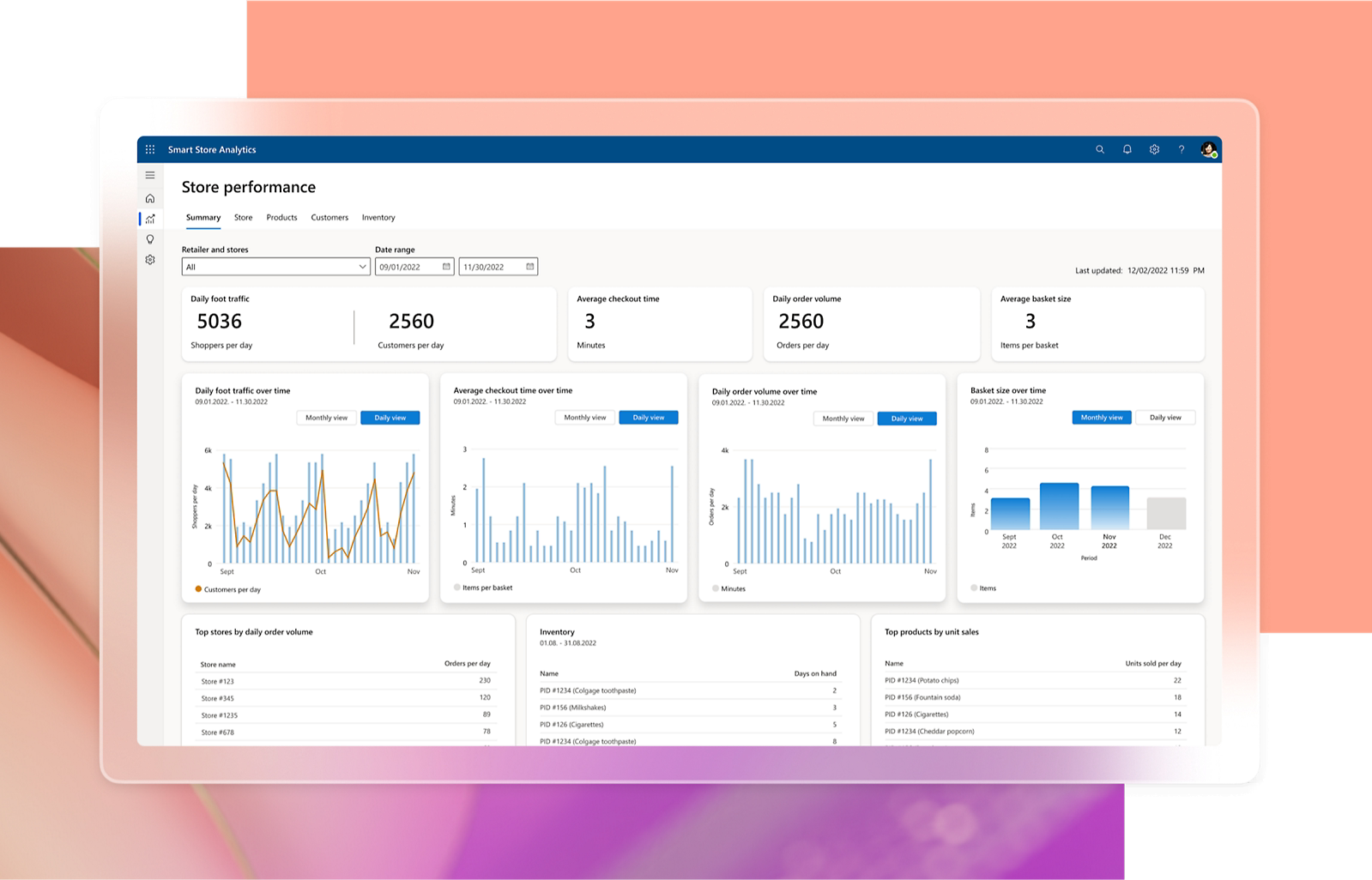The image size is (1372, 880).
Task: Switch to the Store tab
Action: (x=244, y=218)
